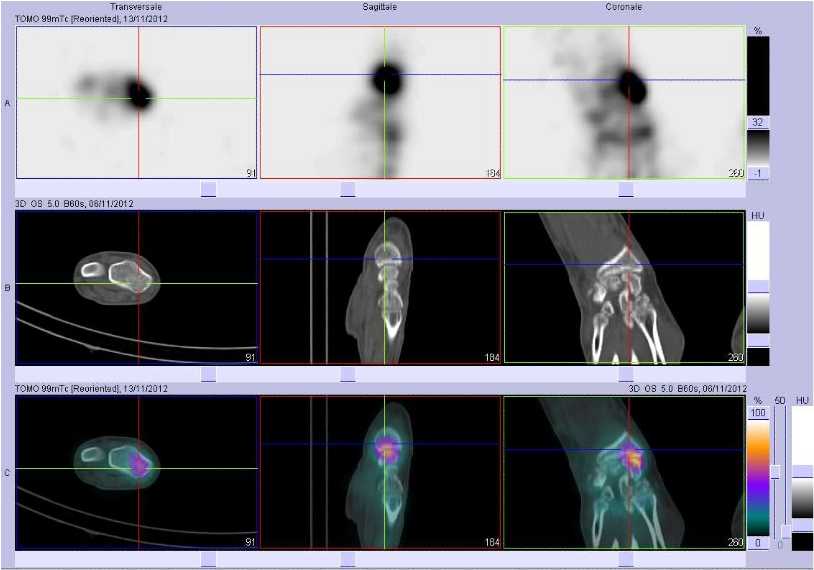This screenshot has width=814, height=570.
Task: Click the black saturated bar above value 32
Action: tap(758, 76)
